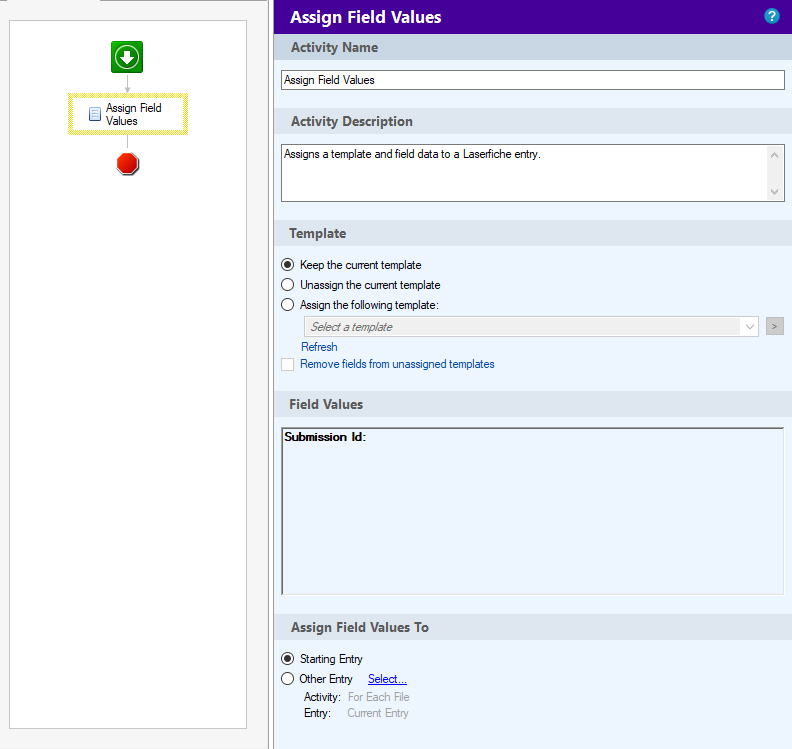Select the Assign Field Values activity icon

[x=94, y=114]
